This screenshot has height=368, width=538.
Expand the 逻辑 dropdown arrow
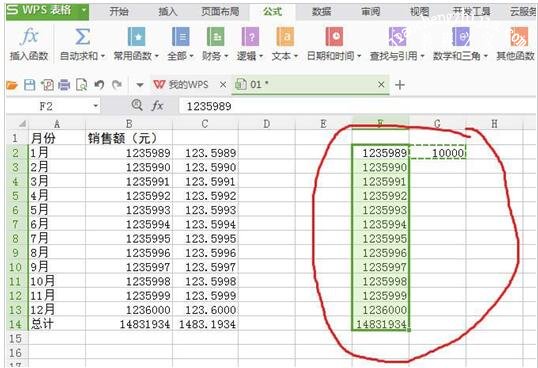coord(261,56)
